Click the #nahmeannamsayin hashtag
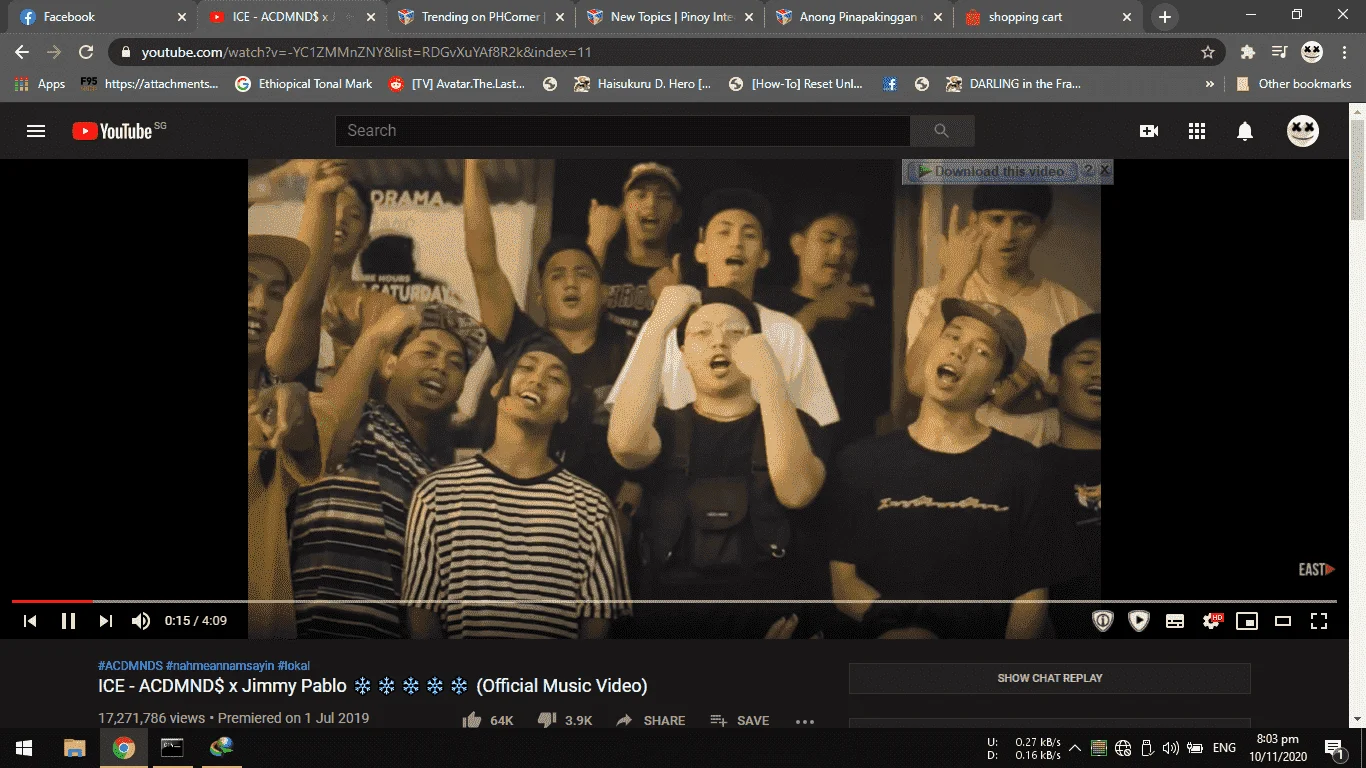Viewport: 1366px width, 768px height. 220,666
